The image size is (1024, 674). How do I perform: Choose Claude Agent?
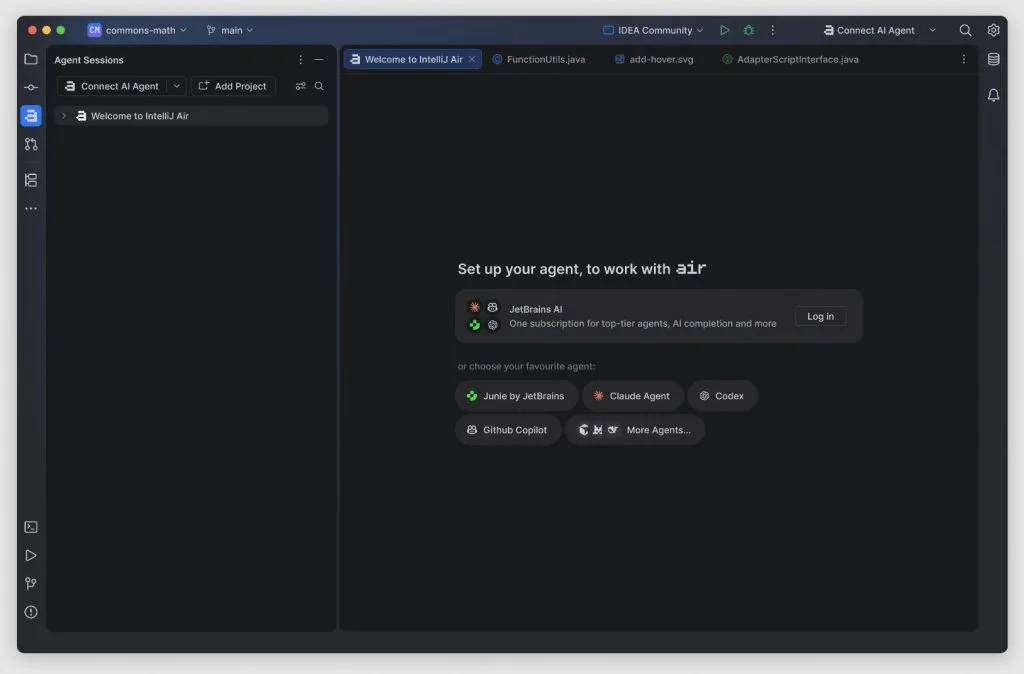coord(632,396)
